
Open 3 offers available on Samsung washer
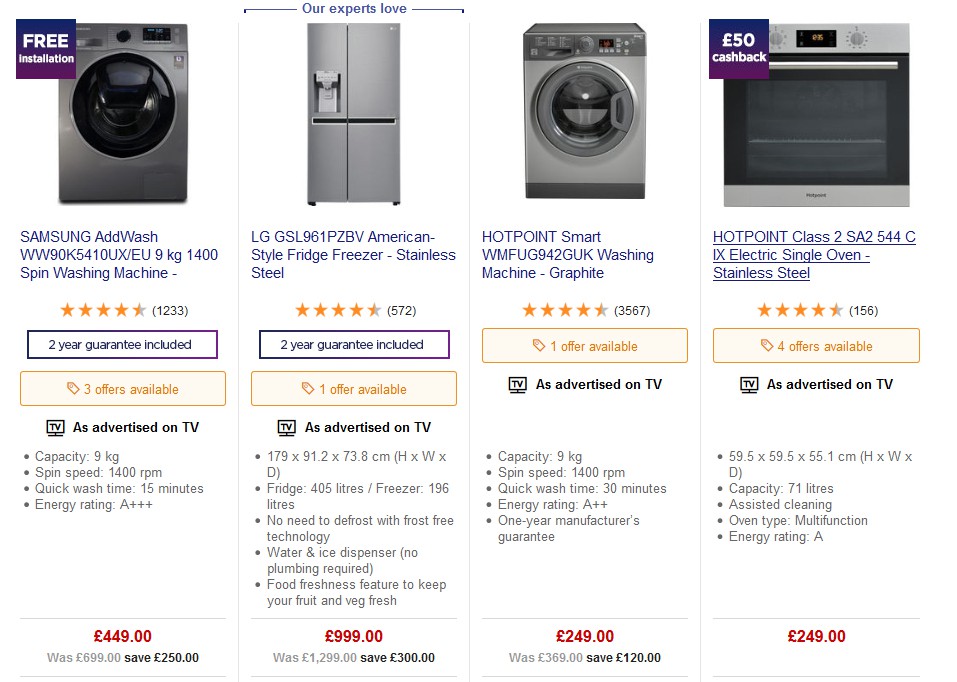point(122,389)
